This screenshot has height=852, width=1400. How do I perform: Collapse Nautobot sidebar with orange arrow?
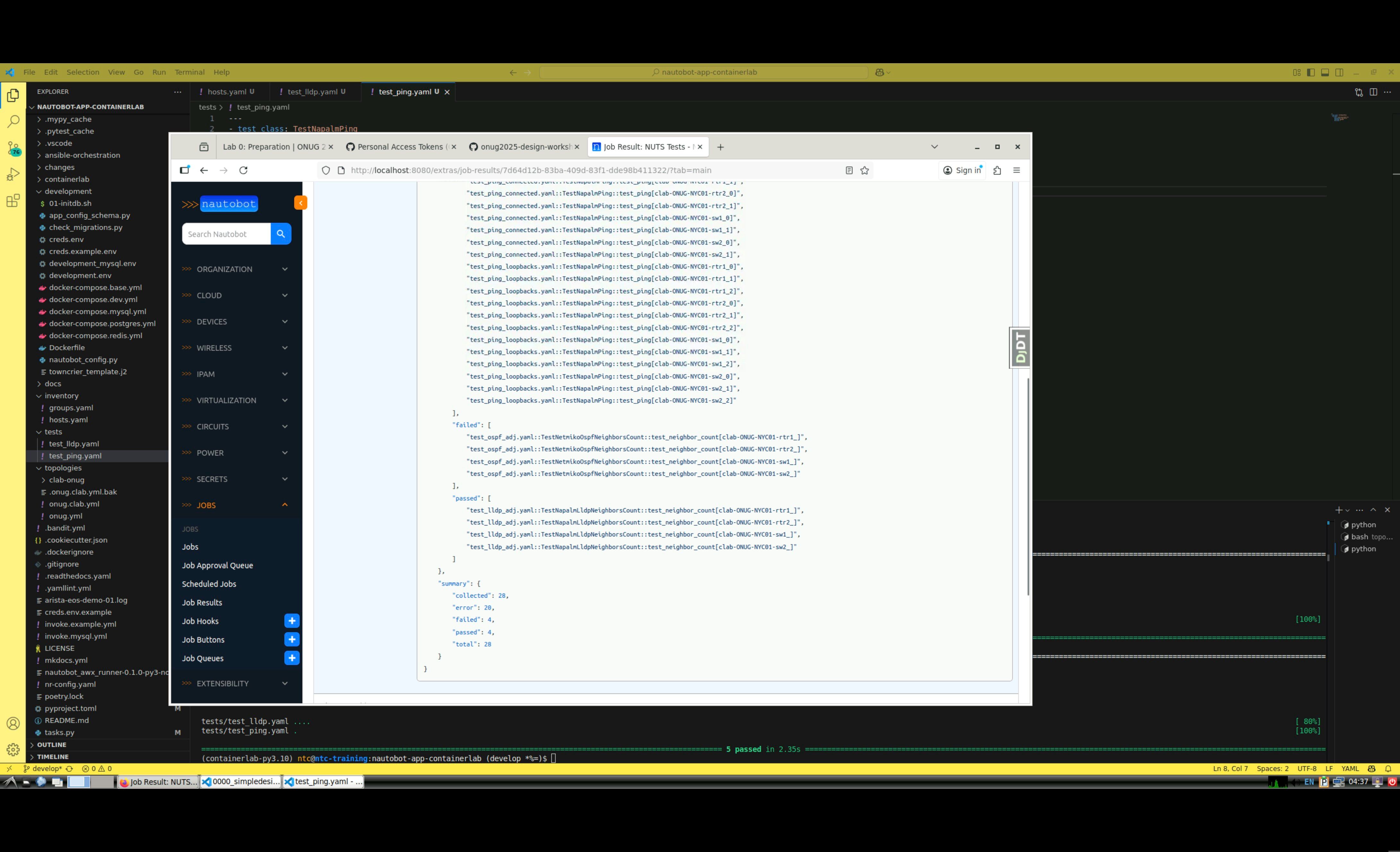coord(300,203)
